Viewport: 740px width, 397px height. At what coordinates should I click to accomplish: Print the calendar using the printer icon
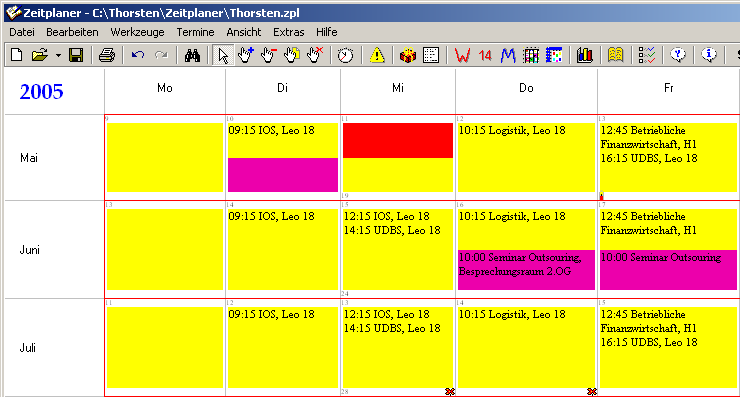tap(107, 55)
